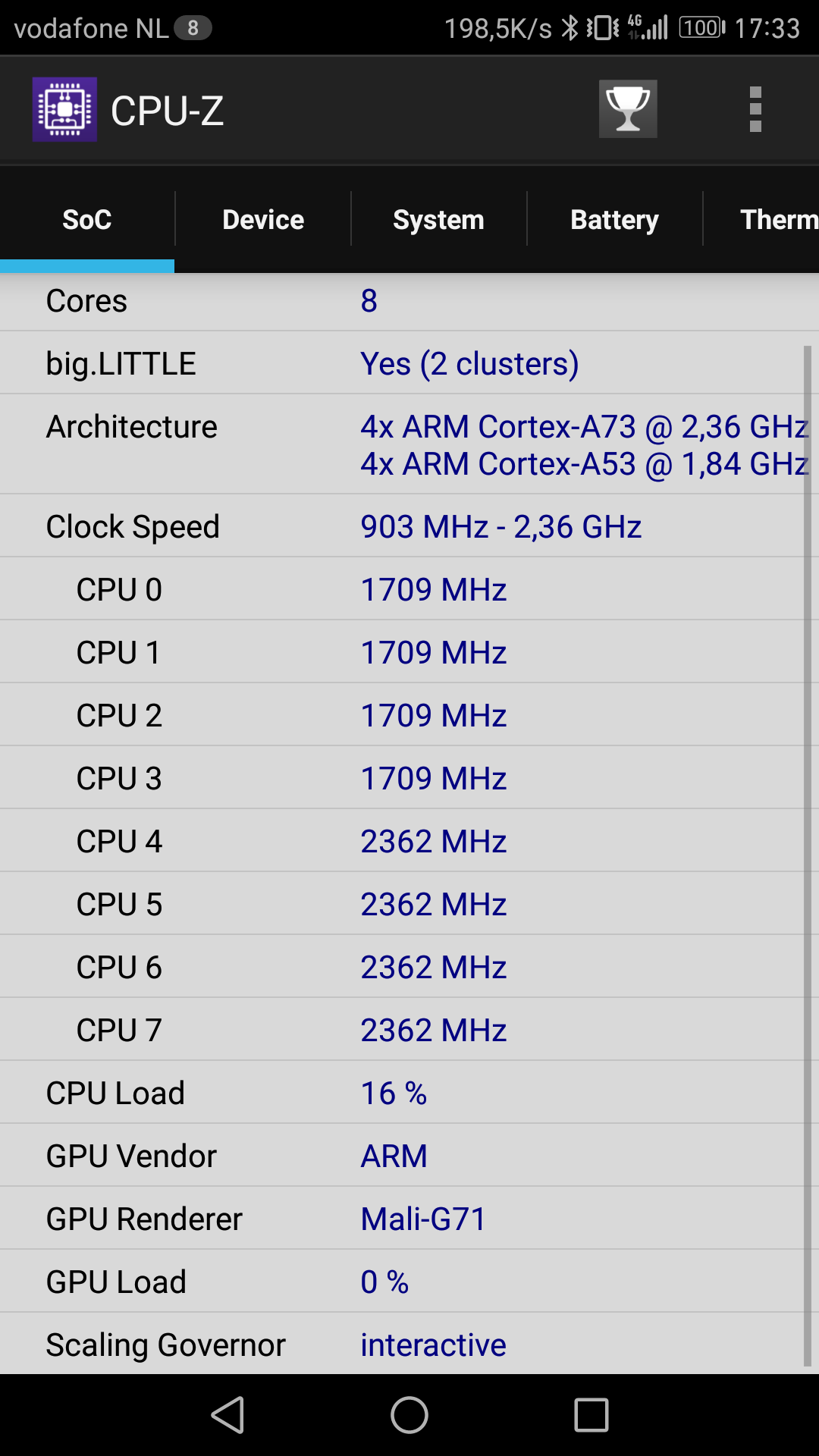Tap the CPU-Z app logo icon

pos(64,110)
